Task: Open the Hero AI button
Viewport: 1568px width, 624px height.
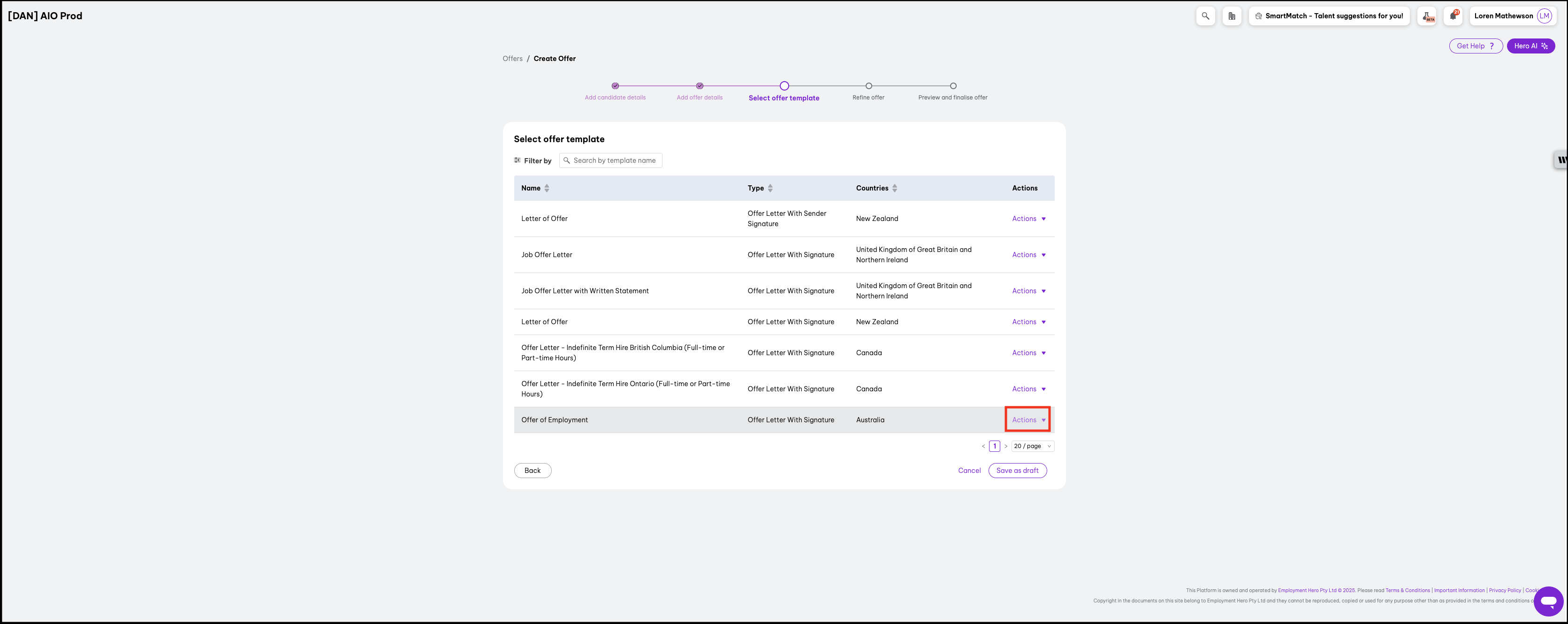Action: (x=1530, y=46)
